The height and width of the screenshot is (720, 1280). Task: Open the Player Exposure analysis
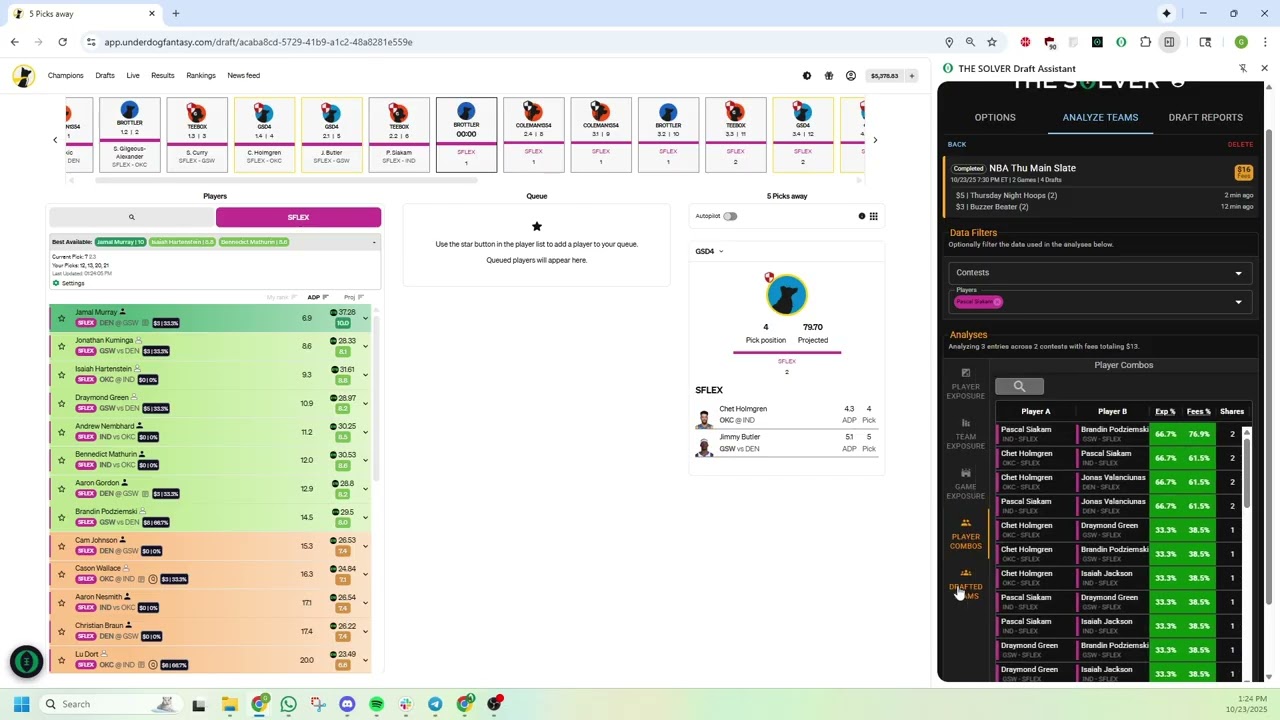click(966, 384)
